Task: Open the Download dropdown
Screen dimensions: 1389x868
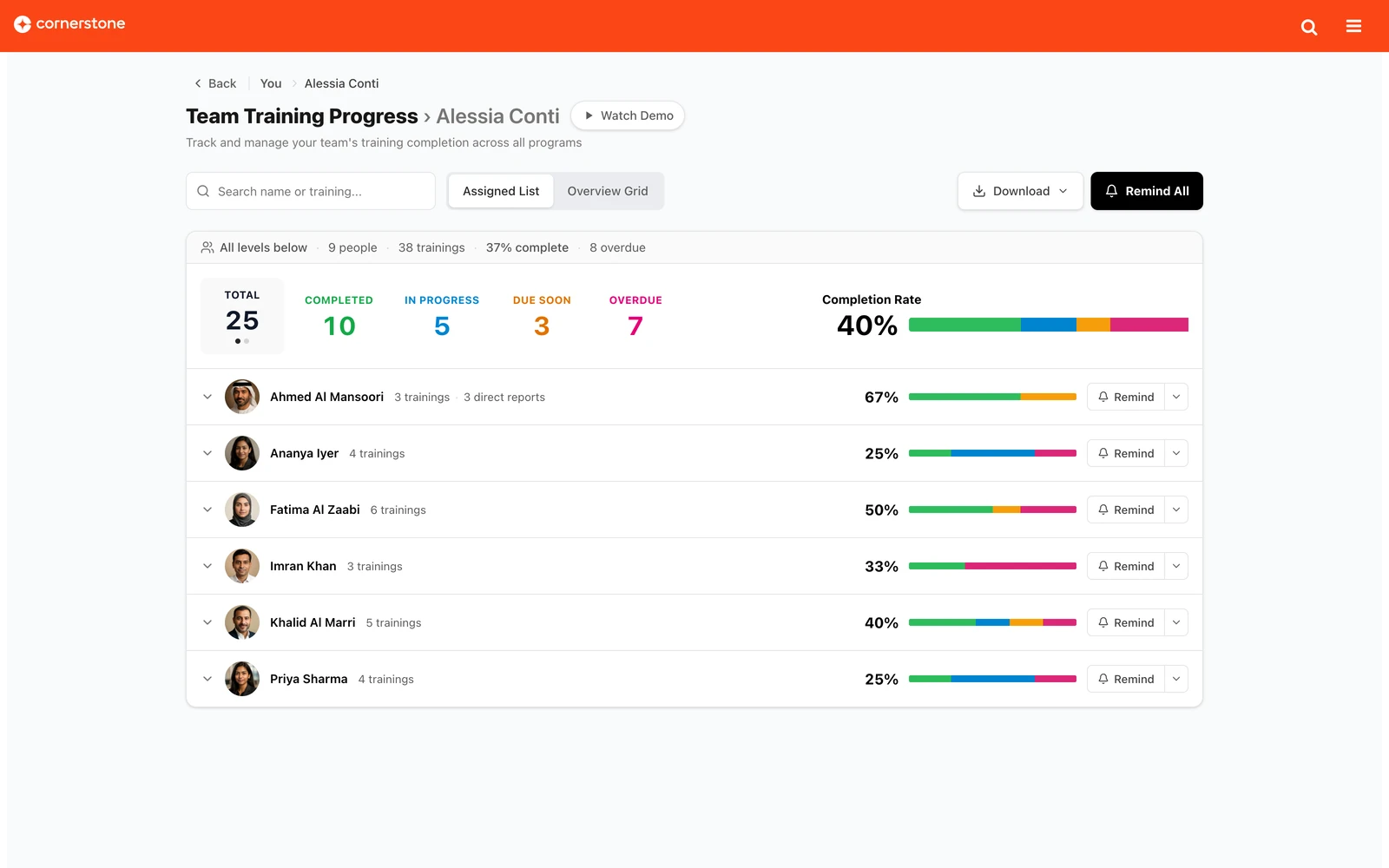Action: point(1020,191)
